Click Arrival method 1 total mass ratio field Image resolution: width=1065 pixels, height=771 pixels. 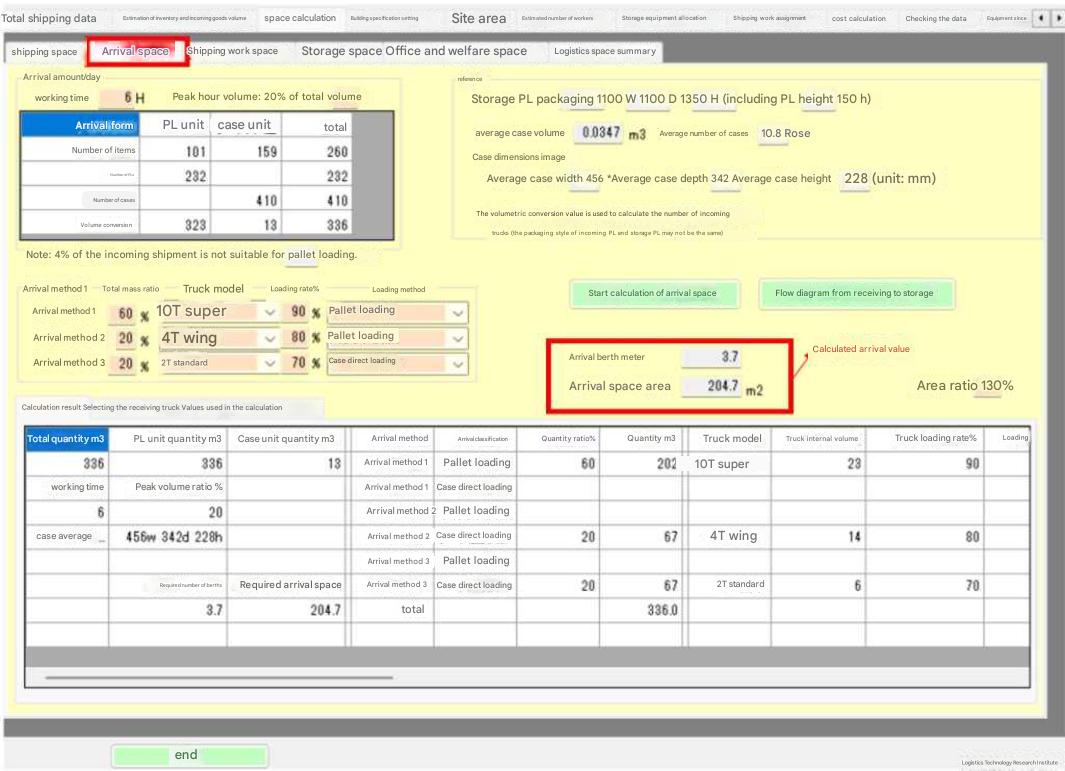[121, 313]
